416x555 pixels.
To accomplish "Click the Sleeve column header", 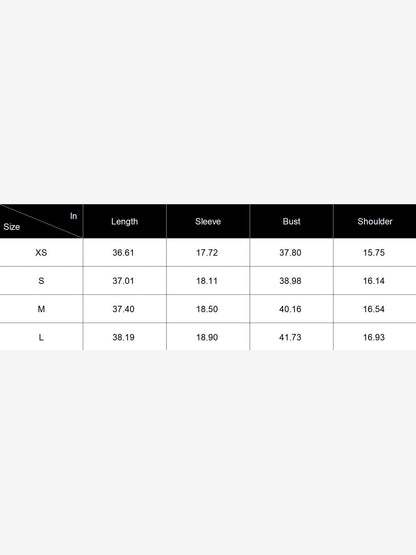I will click(208, 222).
